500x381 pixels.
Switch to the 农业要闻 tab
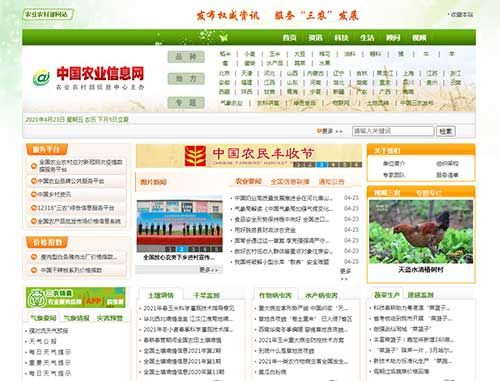(x=248, y=181)
